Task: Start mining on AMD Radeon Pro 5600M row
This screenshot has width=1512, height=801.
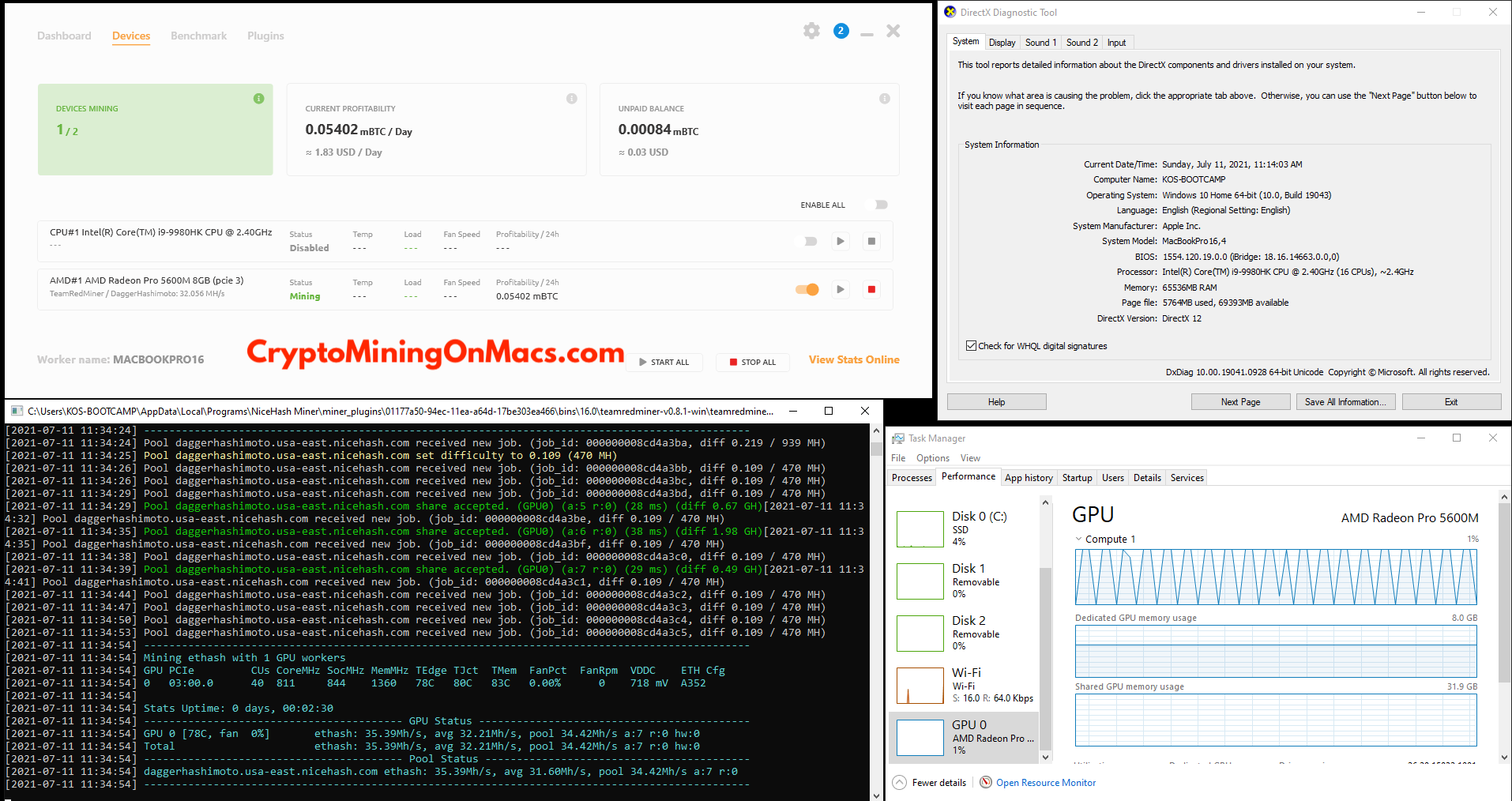Action: (x=841, y=289)
